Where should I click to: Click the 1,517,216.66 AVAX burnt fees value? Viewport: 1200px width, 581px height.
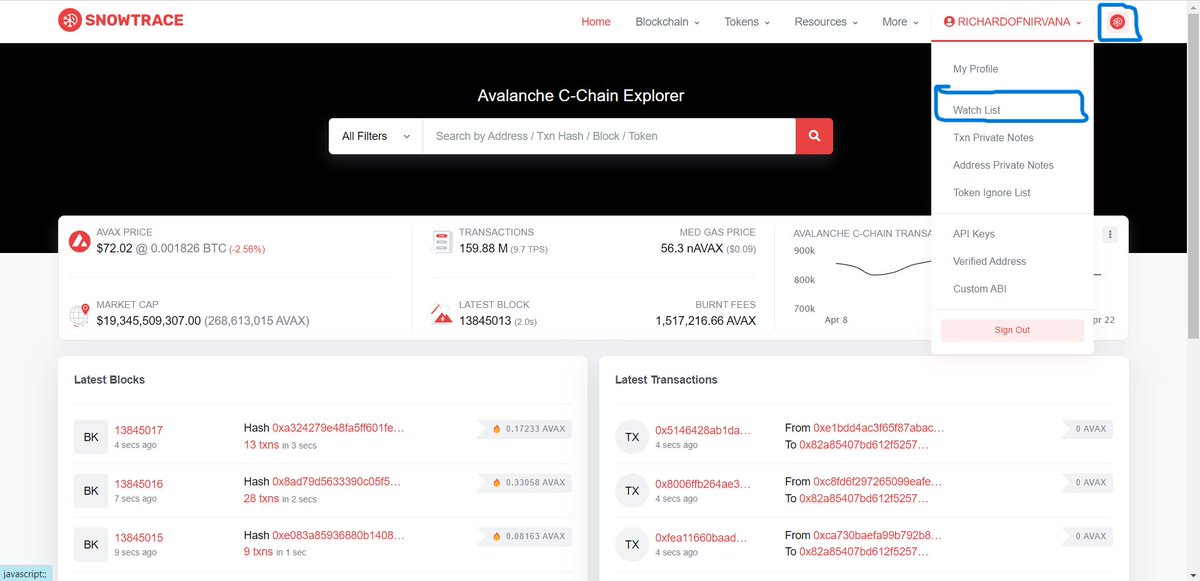(706, 321)
